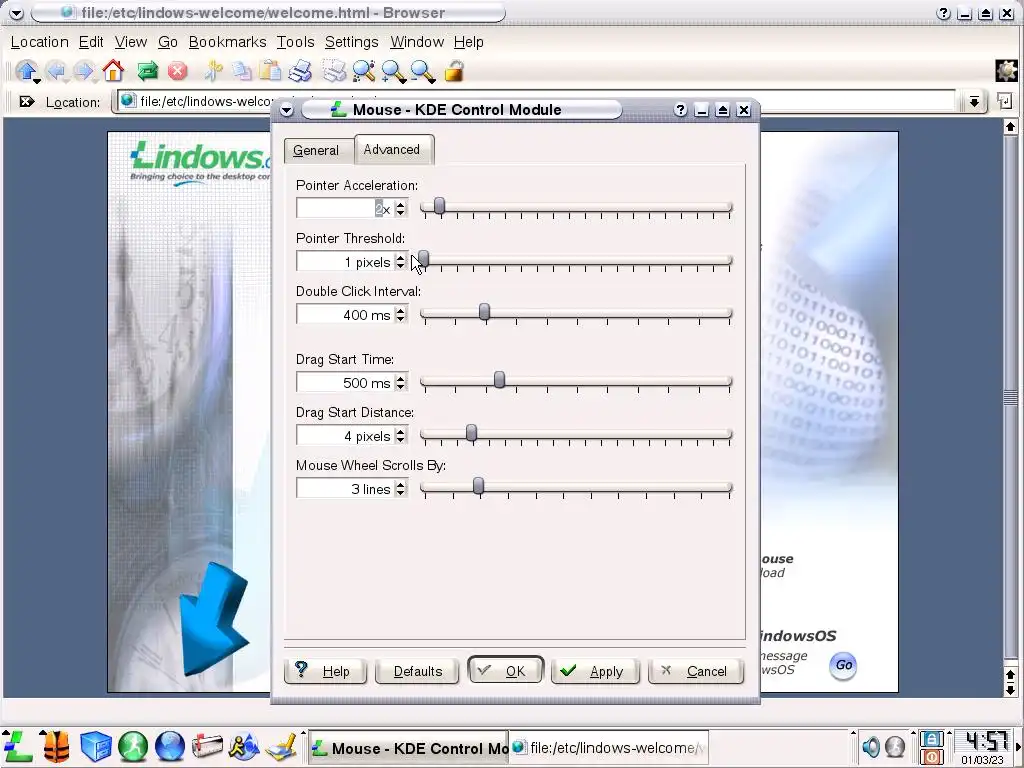Launch the instant messenger running figure icon
1024x768 pixels.
coord(244,746)
